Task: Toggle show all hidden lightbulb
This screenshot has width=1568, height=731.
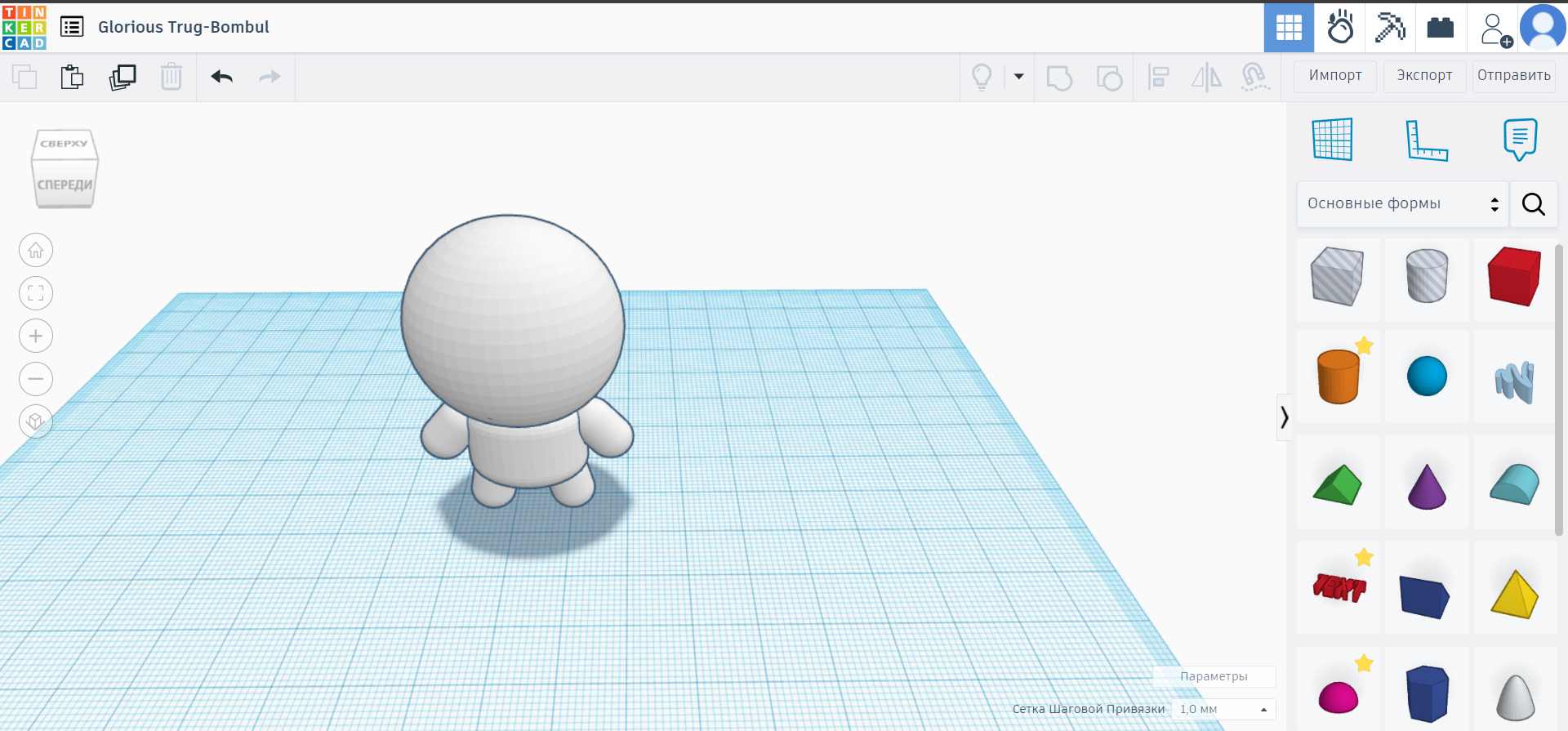Action: click(982, 77)
